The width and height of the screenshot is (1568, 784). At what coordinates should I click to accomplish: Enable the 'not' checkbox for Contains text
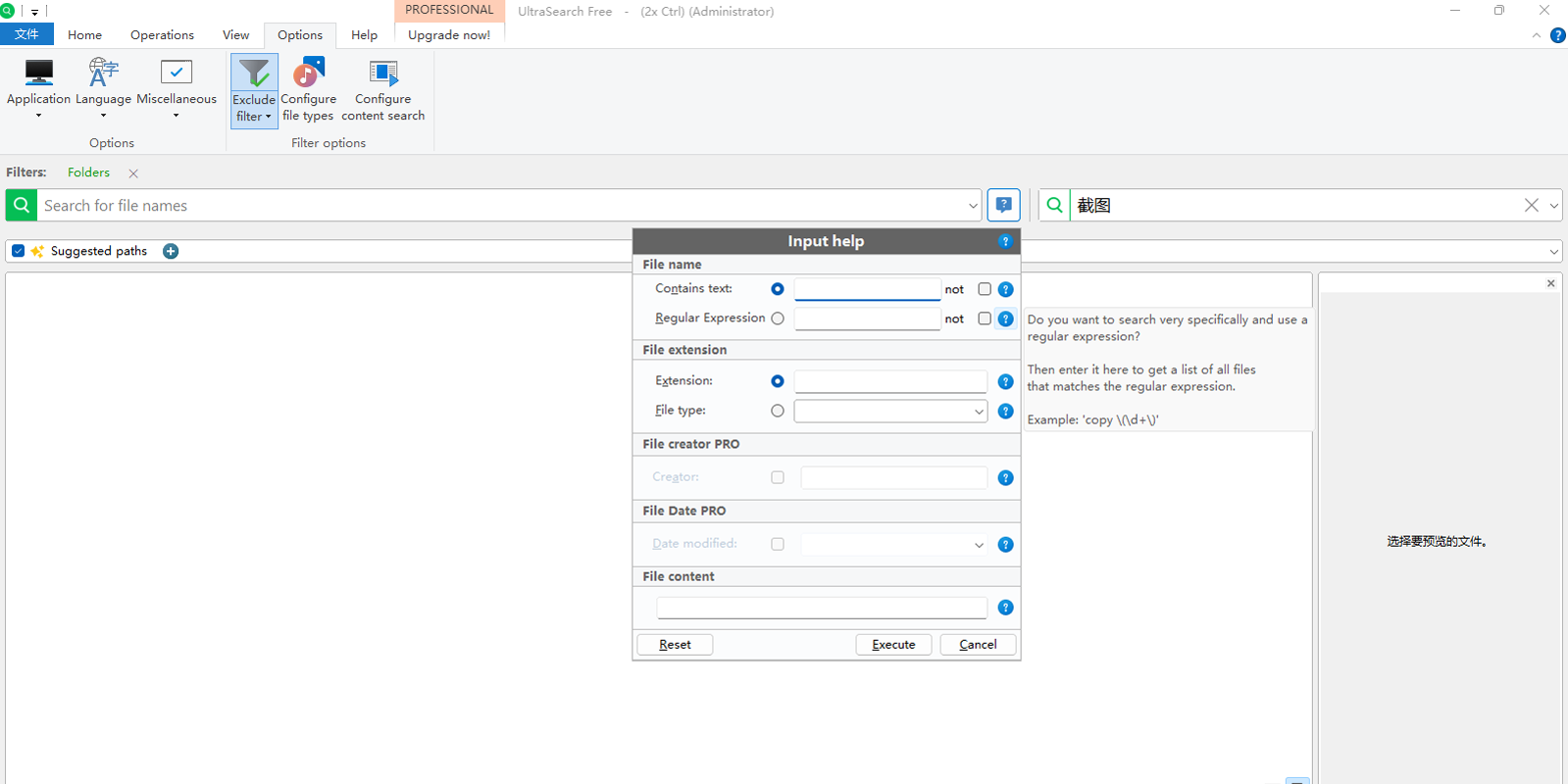985,289
